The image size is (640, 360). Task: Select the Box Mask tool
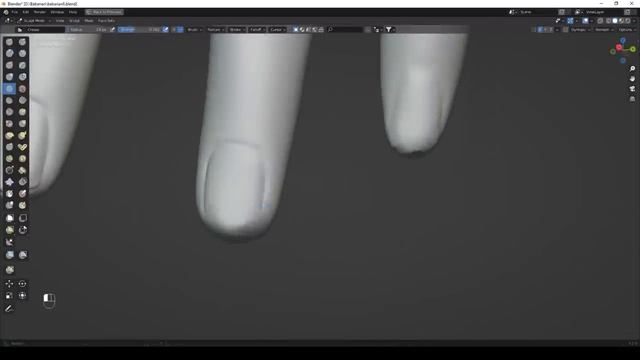point(9,218)
